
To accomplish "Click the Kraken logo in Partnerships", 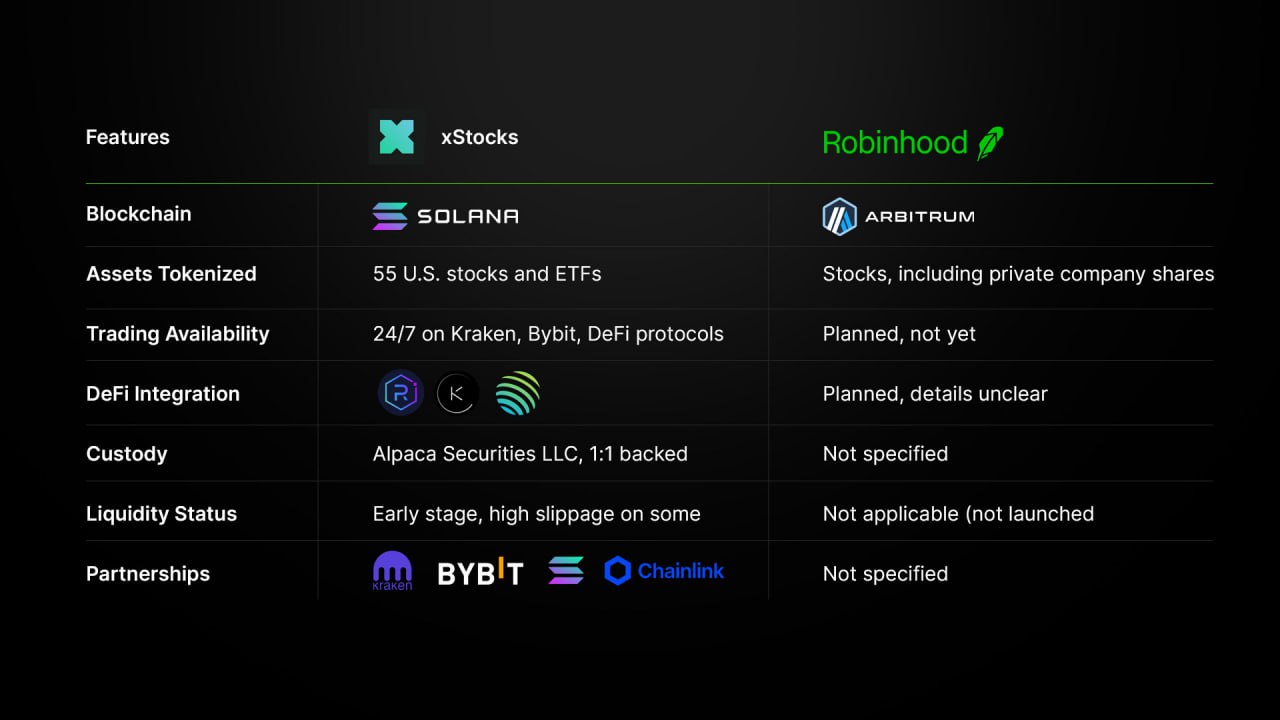I will 392,572.
